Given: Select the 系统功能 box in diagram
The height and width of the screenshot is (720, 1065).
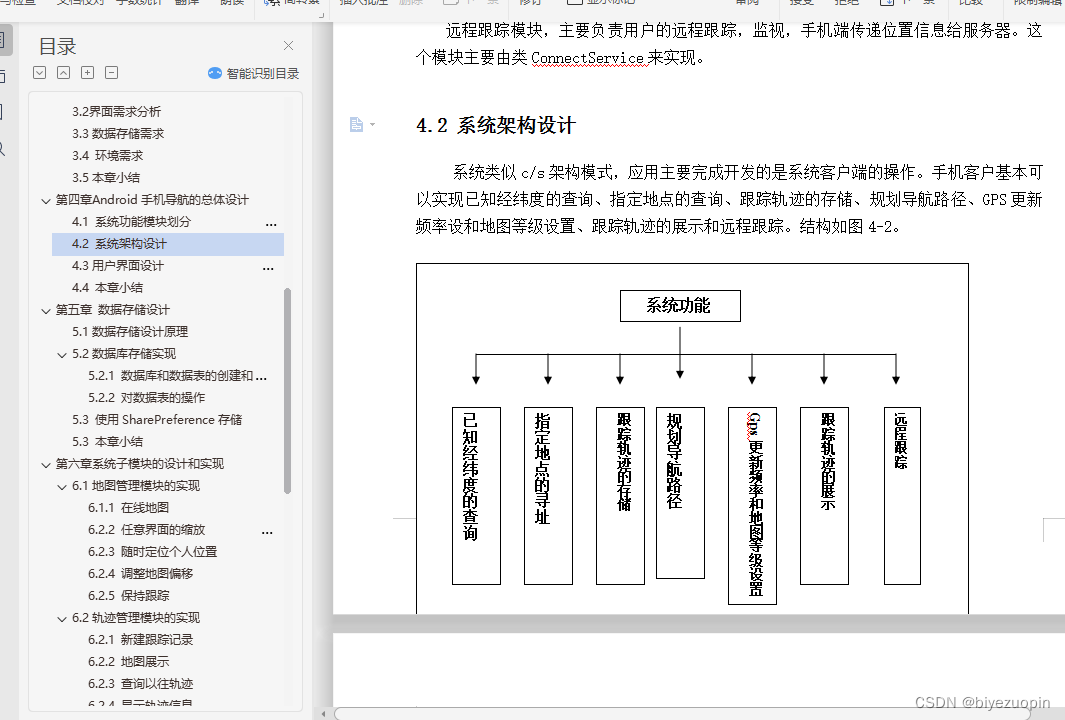Looking at the screenshot, I should pos(680,306).
